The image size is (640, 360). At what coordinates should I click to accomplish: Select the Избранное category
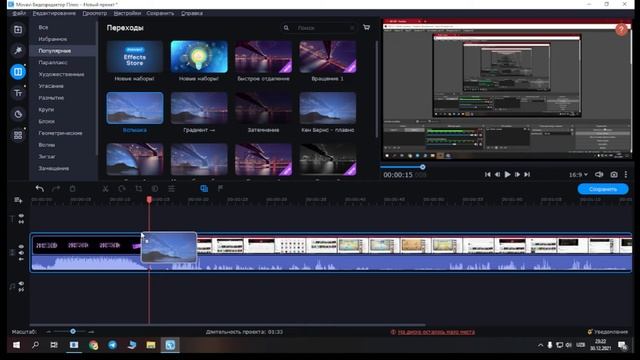point(53,39)
